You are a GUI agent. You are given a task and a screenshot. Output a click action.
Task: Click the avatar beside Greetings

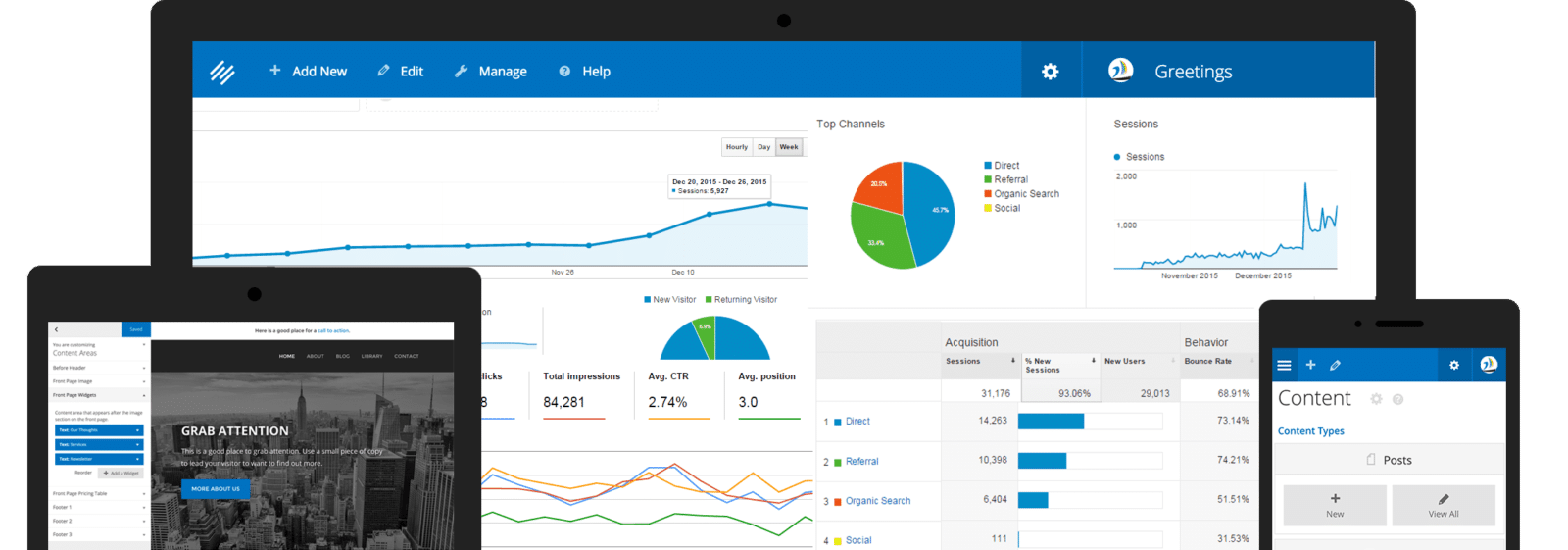point(1120,71)
